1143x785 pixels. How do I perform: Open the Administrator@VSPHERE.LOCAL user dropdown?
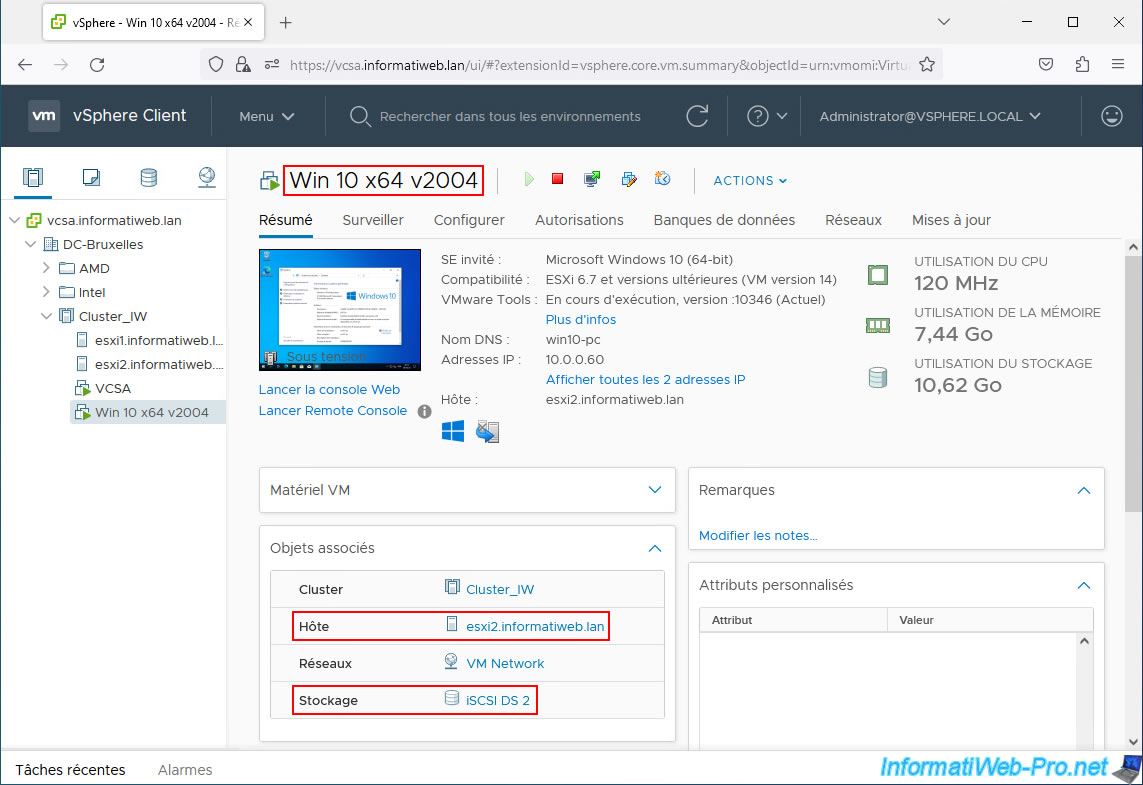click(x=930, y=116)
